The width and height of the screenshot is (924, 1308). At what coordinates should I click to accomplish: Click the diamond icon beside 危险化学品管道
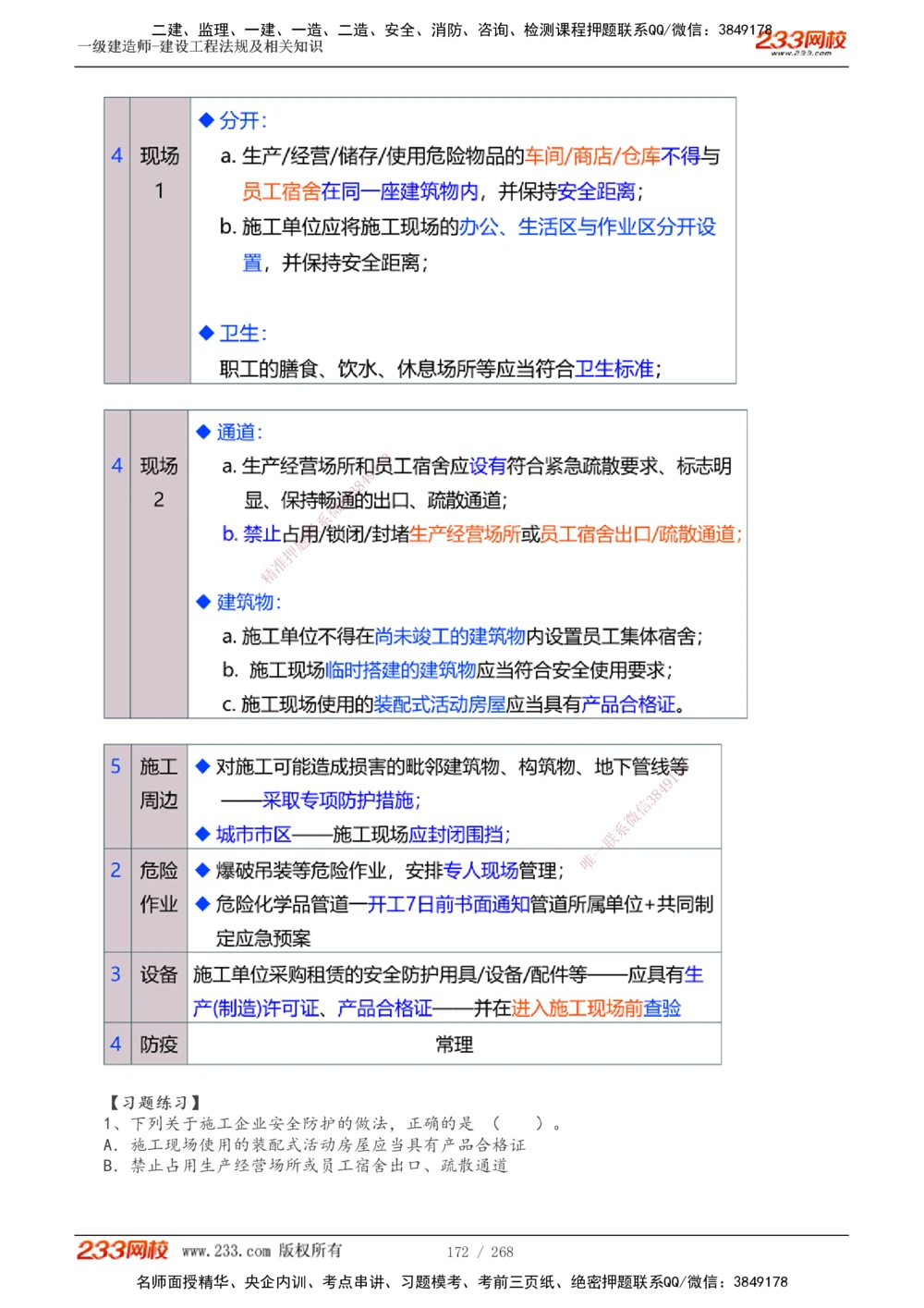click(x=202, y=904)
